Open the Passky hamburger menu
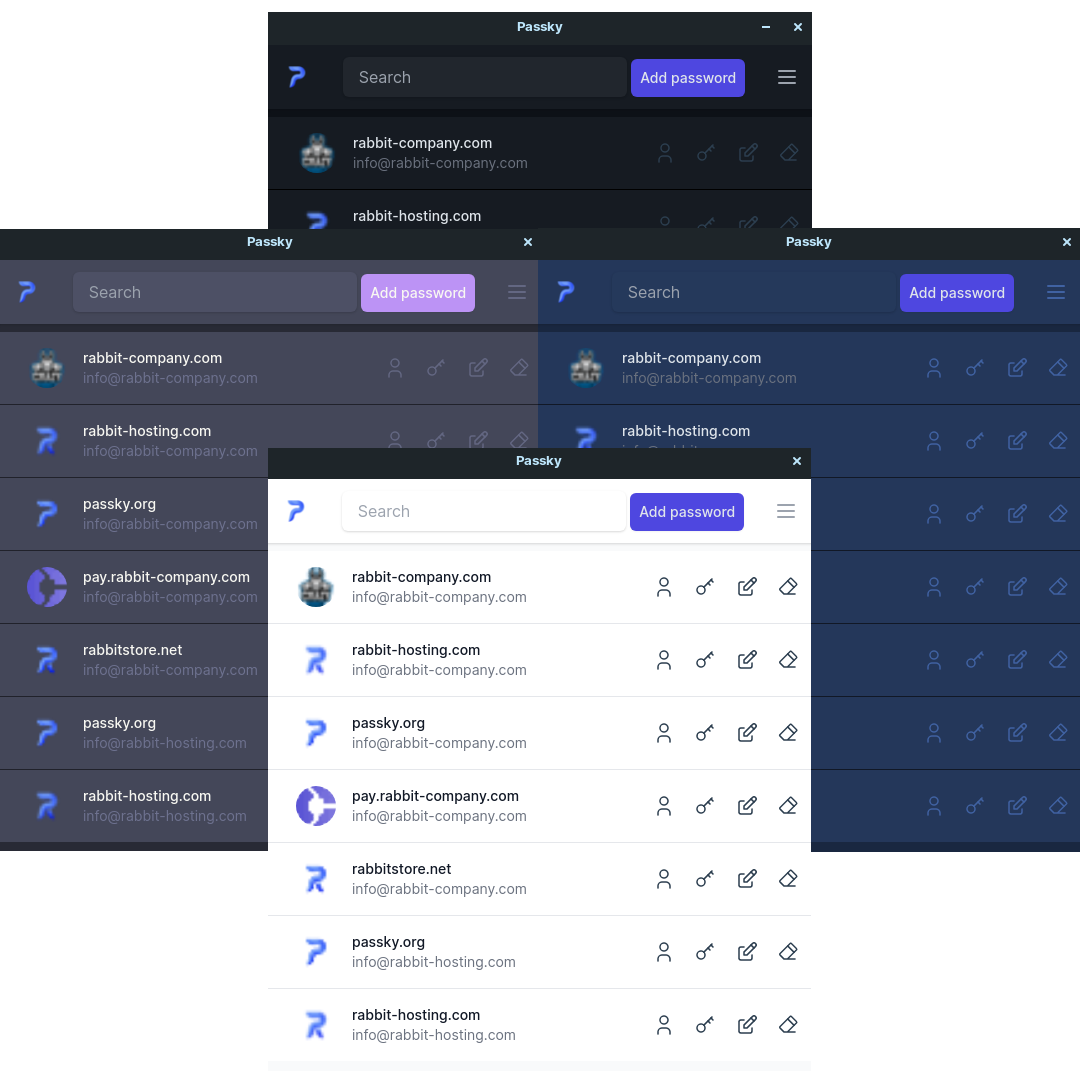 tap(786, 511)
